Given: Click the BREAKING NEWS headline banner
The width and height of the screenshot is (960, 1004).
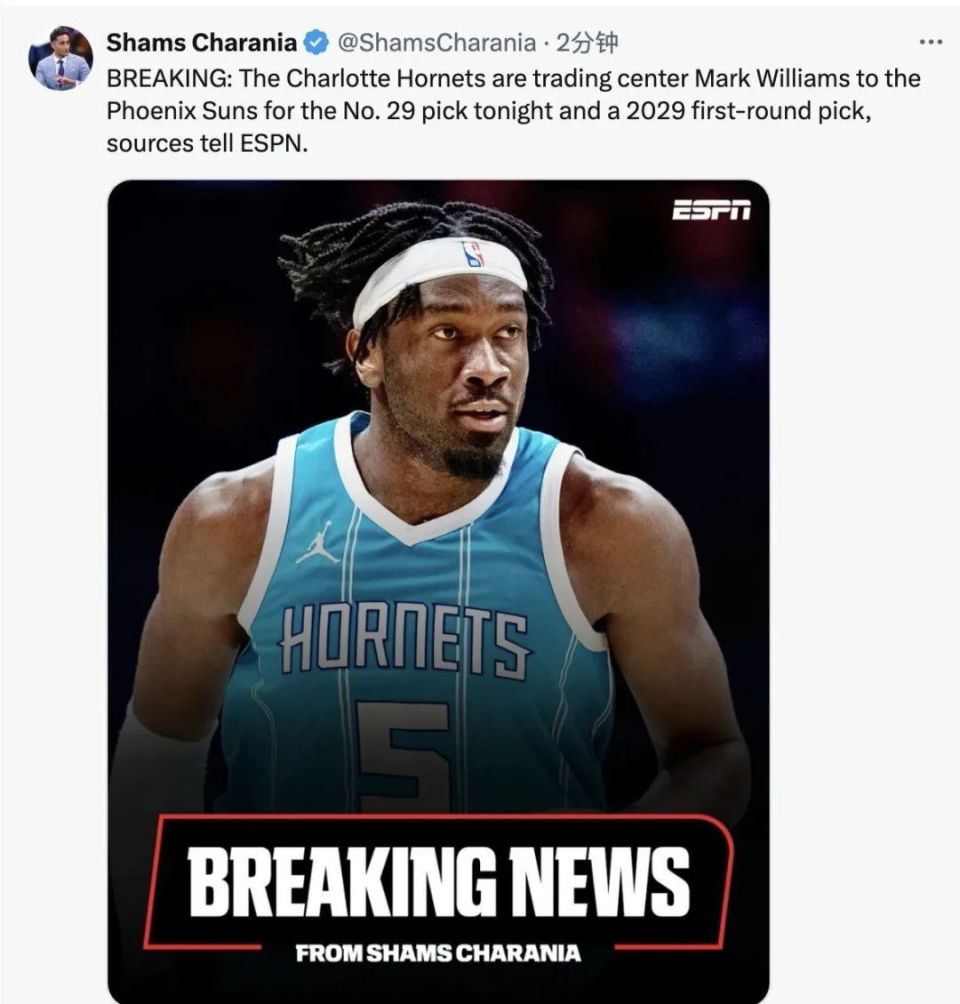Looking at the screenshot, I should (x=439, y=882).
